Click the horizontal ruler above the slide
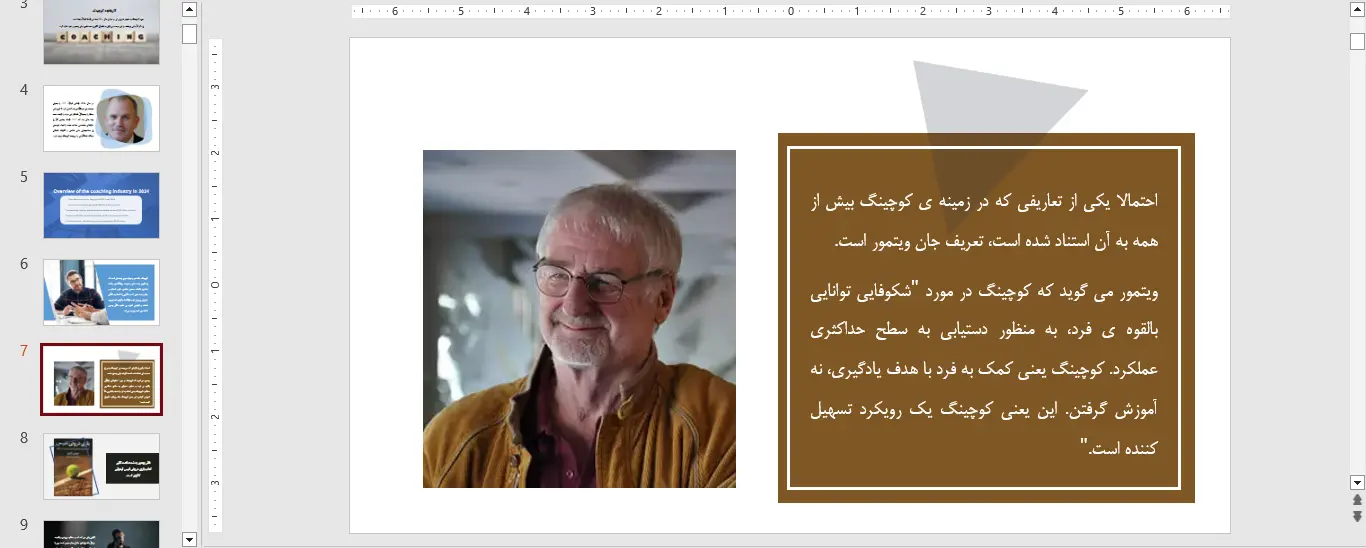Image resolution: width=1366 pixels, height=548 pixels. (x=790, y=12)
